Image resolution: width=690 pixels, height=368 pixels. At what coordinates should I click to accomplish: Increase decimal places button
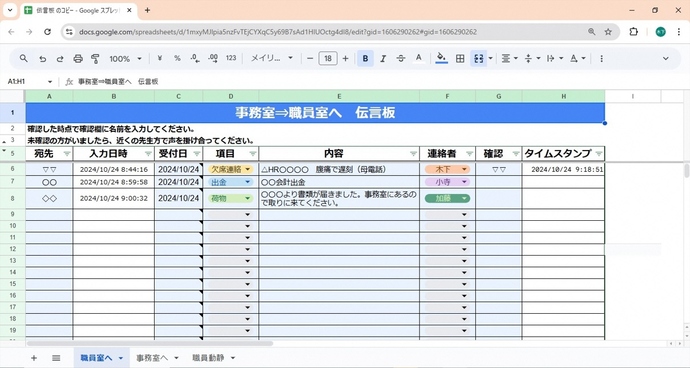(x=213, y=58)
